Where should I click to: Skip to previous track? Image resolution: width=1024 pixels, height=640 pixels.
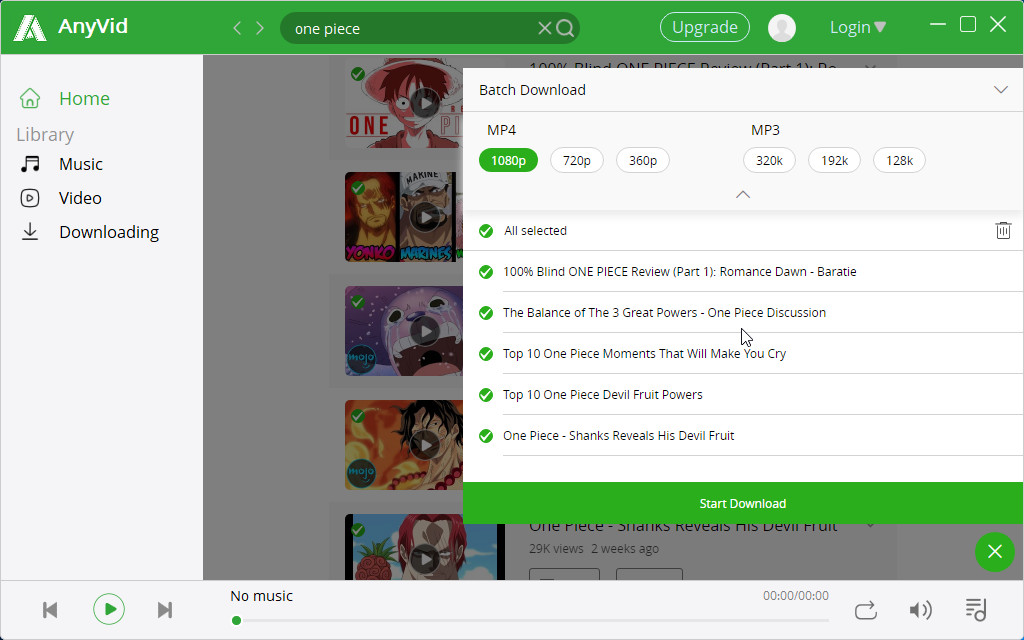click(50, 610)
